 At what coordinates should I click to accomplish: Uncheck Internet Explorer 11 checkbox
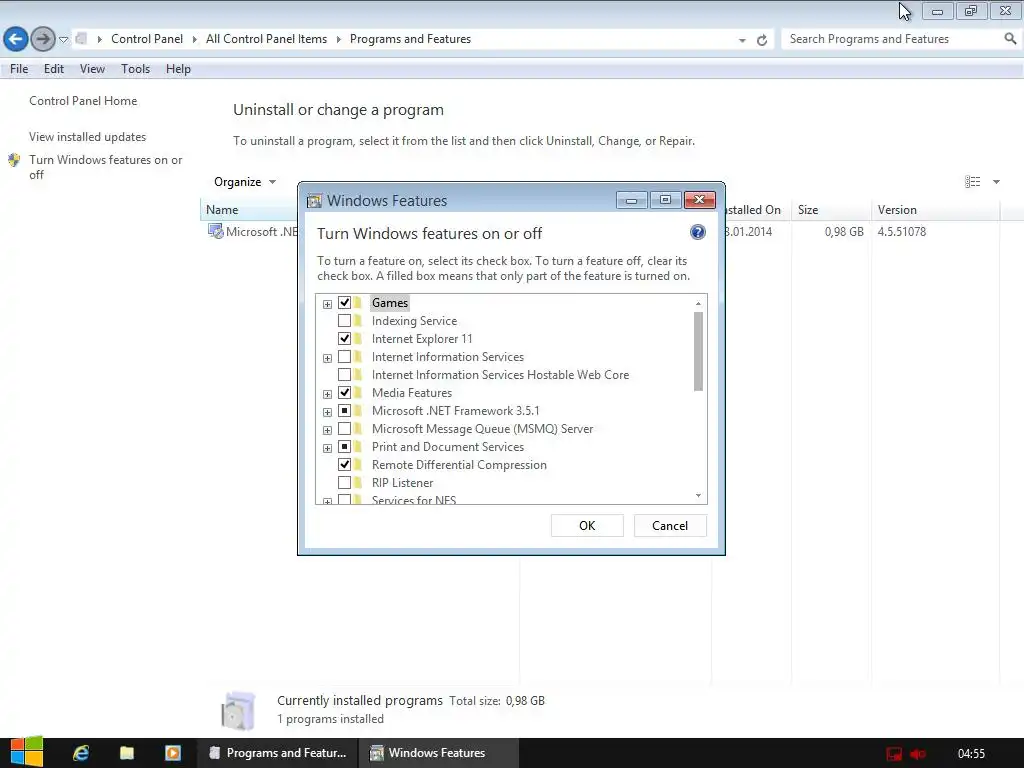click(x=344, y=338)
